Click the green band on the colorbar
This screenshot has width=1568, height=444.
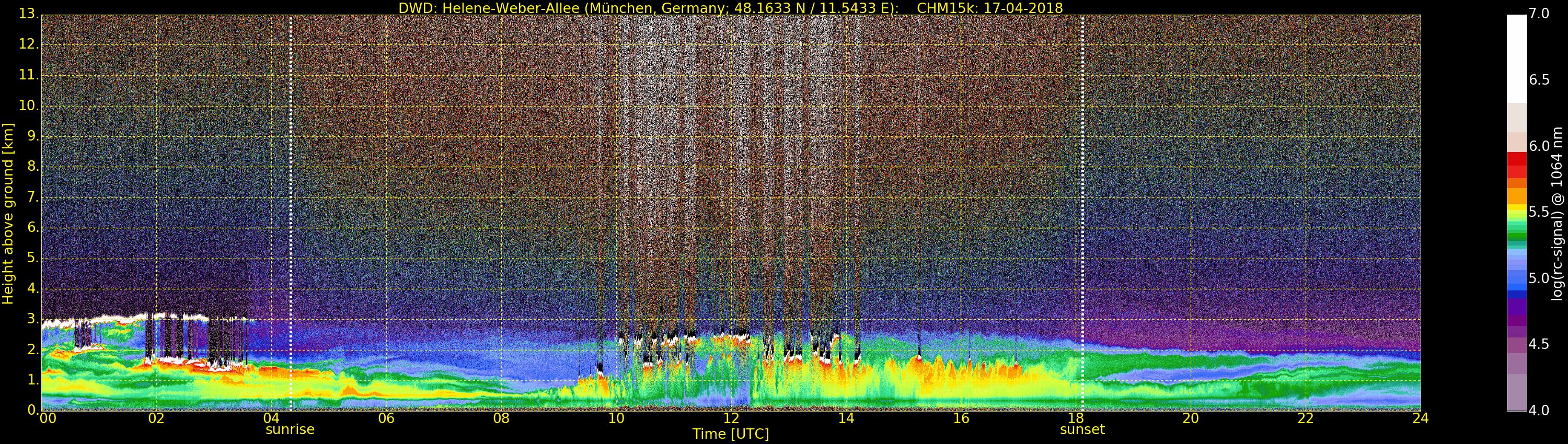[x=1516, y=236]
